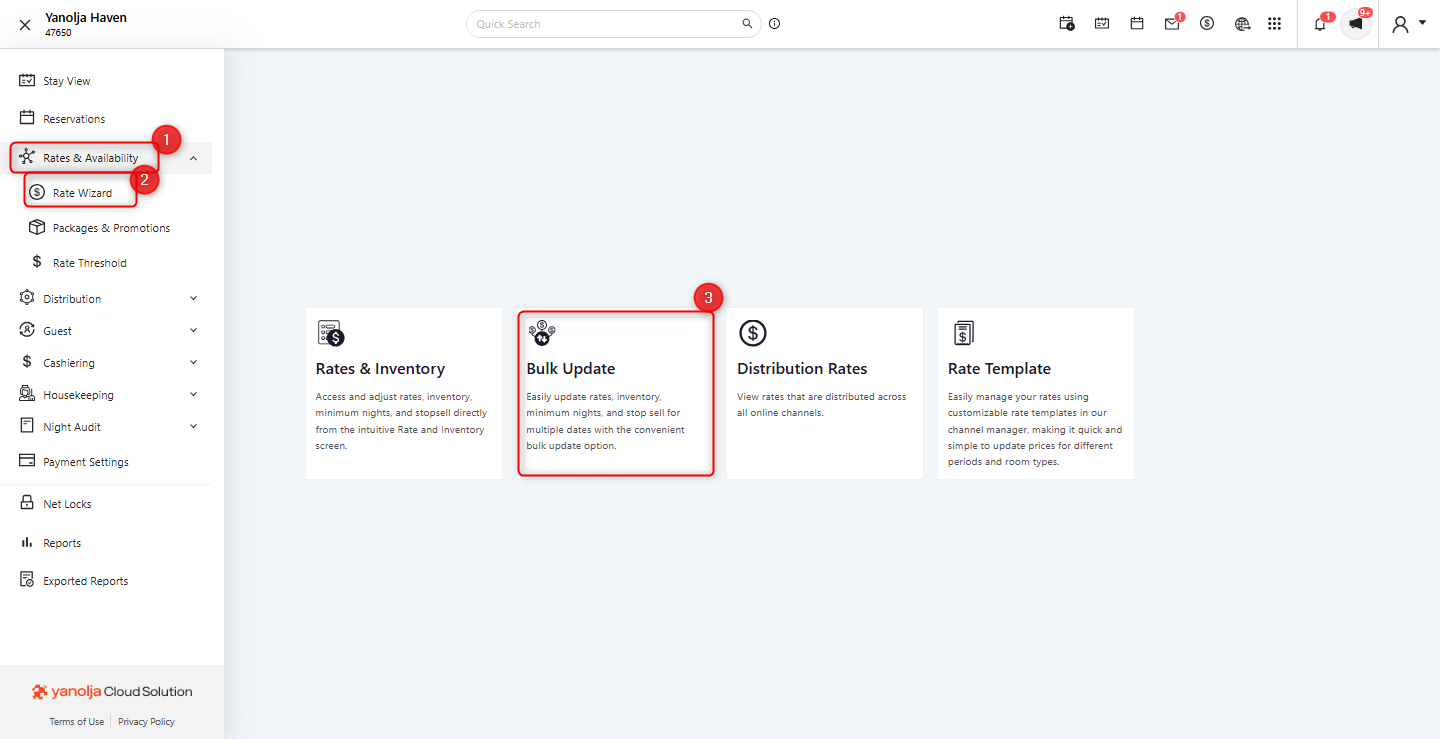The width and height of the screenshot is (1440, 739).
Task: Collapse Rates & Availability with its chevron
Action: point(193,158)
